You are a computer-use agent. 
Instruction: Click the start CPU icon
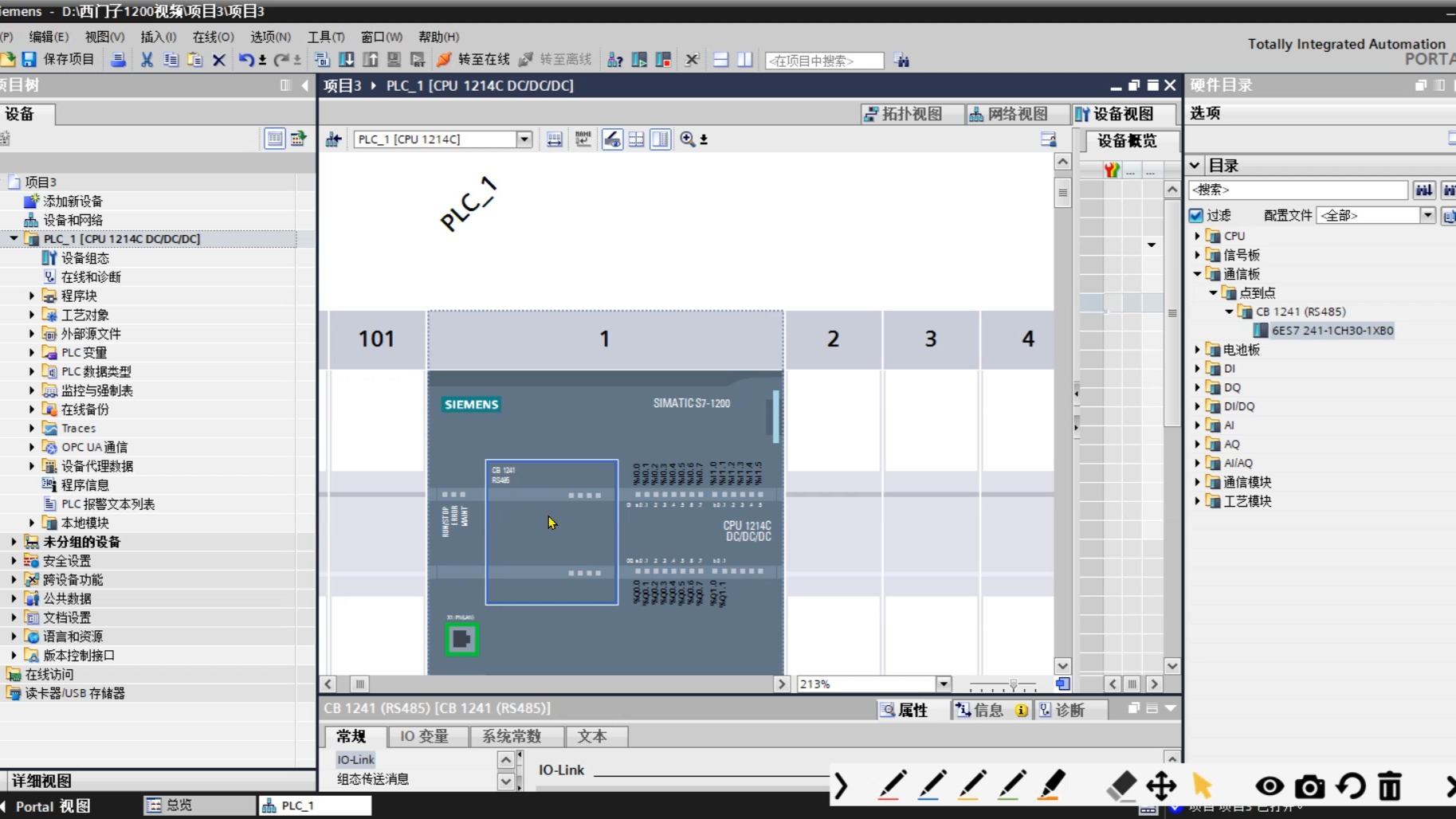639,60
